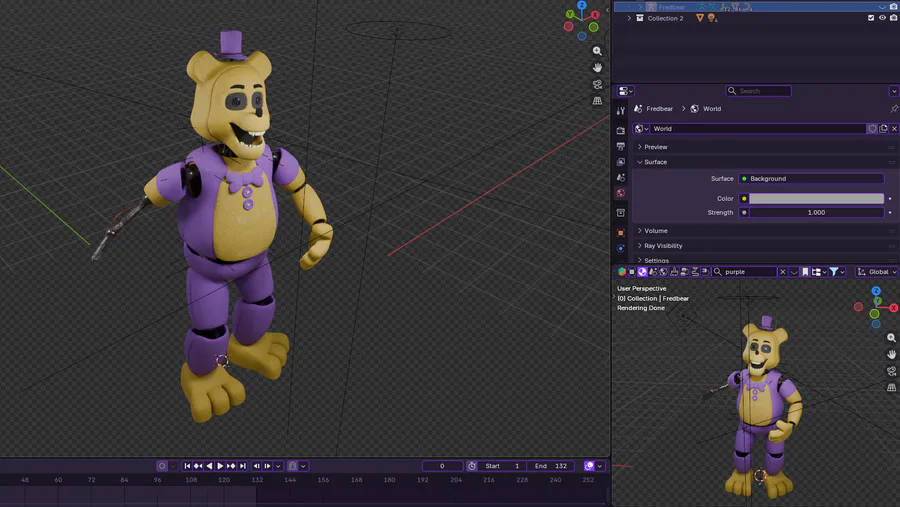Screen dimensions: 900x507
Task: Expand the Collection 2 tree item
Action: click(x=629, y=18)
